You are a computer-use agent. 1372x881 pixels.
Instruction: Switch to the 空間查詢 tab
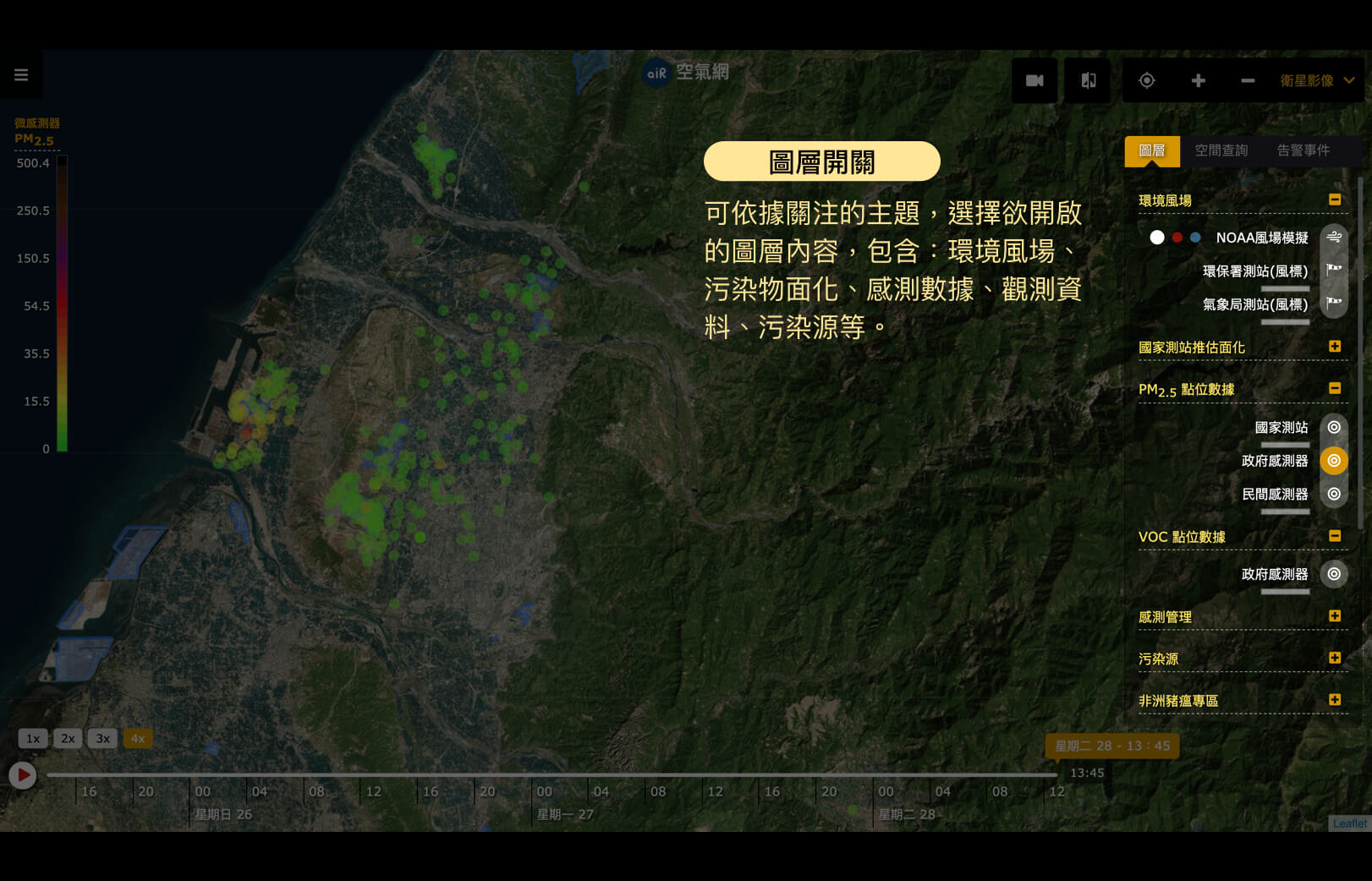pyautogui.click(x=1221, y=150)
